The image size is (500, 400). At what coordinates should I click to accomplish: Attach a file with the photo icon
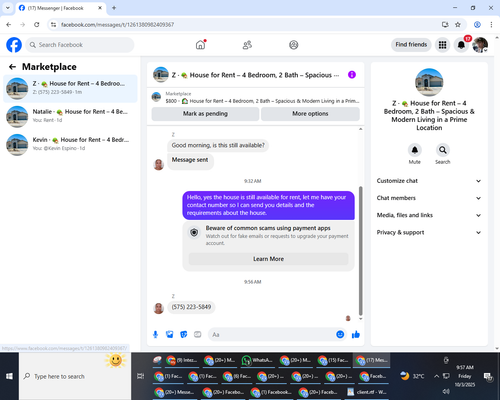(x=170, y=334)
